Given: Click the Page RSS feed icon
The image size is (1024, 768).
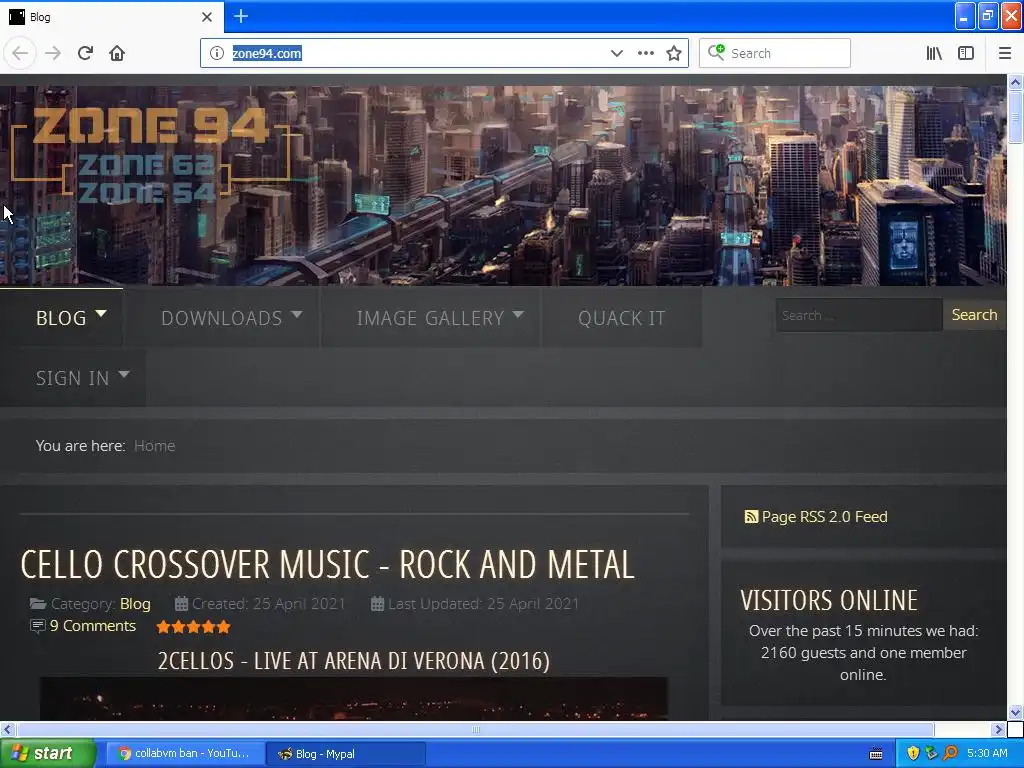Looking at the screenshot, I should 751,517.
